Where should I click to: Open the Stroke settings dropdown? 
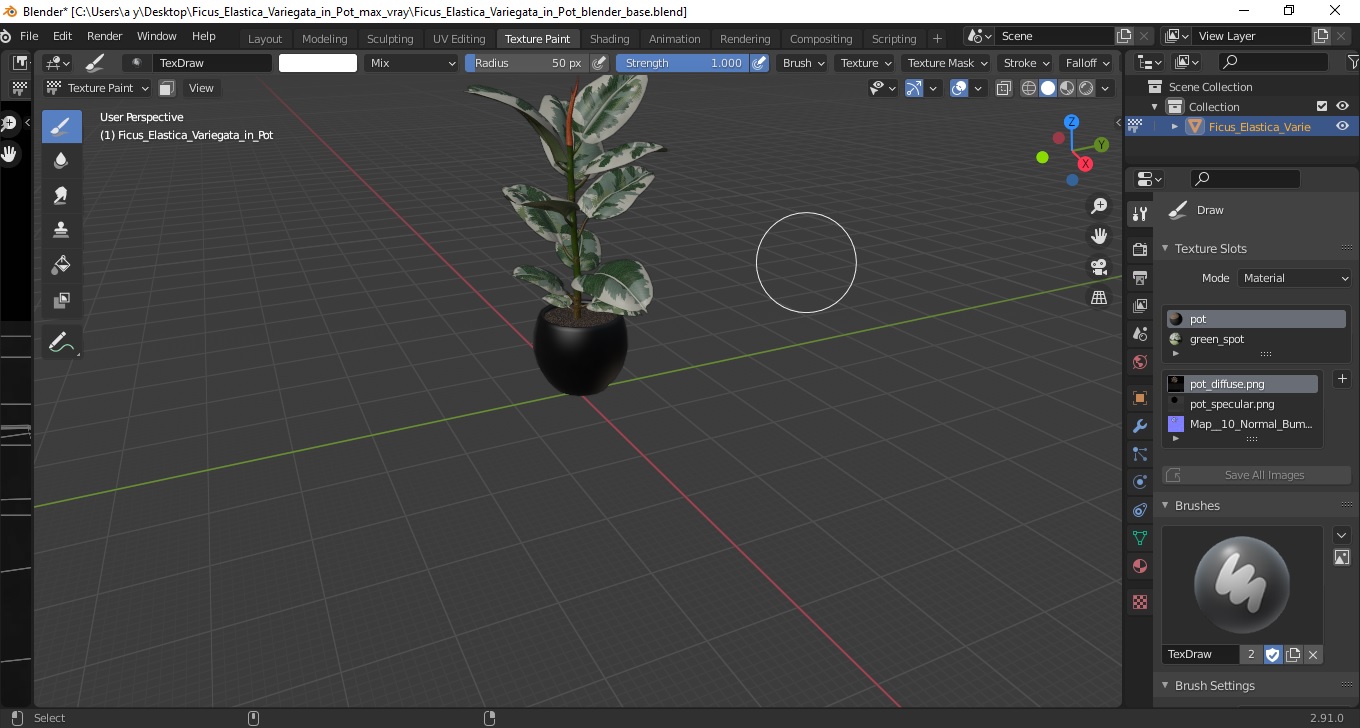[1026, 63]
